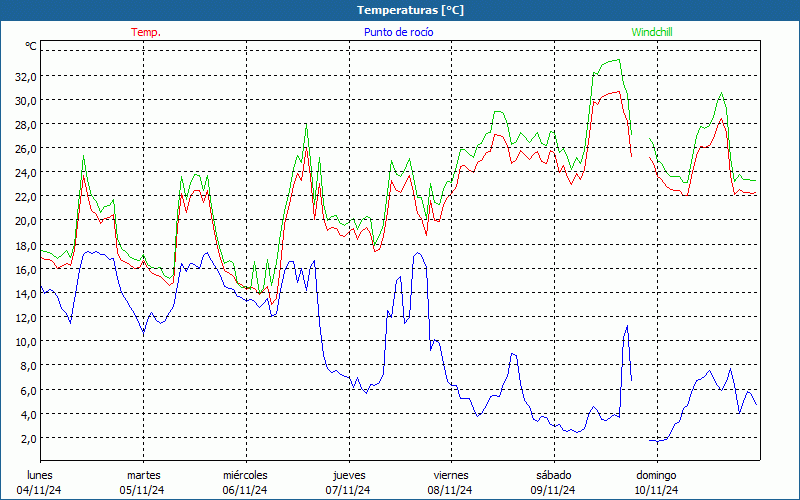Viewport: 800px width, 500px height.
Task: Click the 10,0 y-axis value
Action: click(x=26, y=341)
